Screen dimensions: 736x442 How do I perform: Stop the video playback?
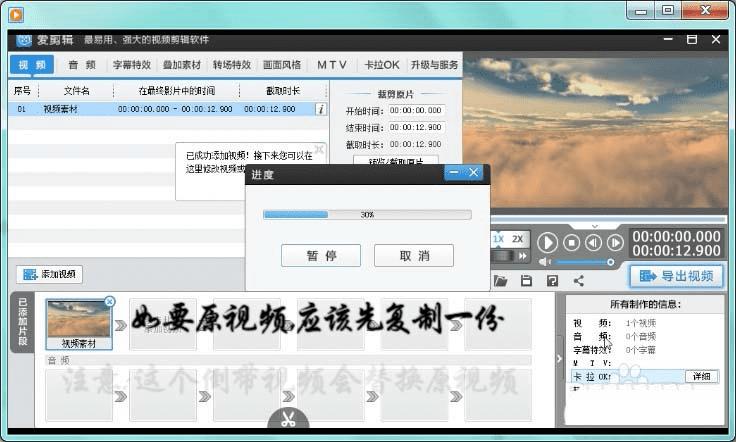(571, 243)
